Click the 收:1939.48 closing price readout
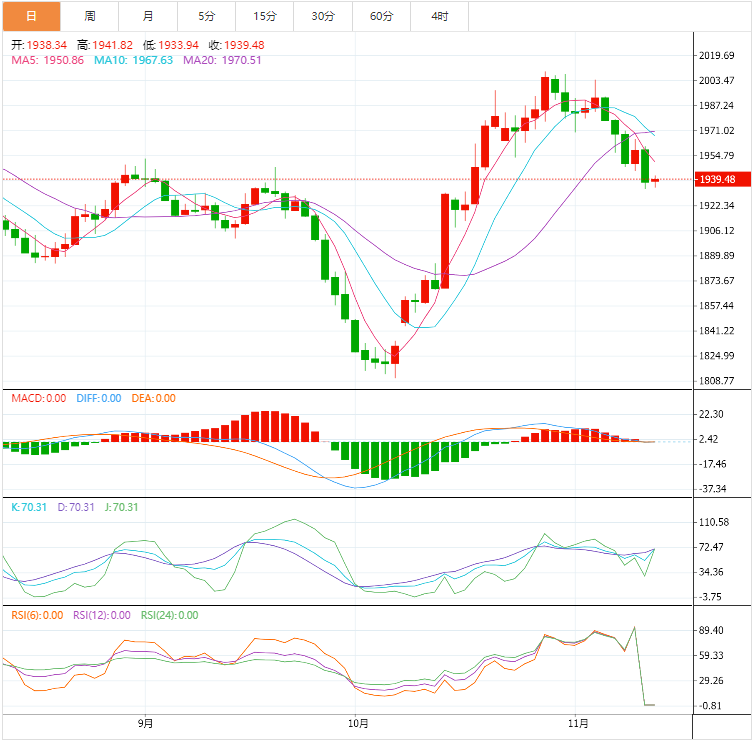753x742 pixels. pos(236,45)
